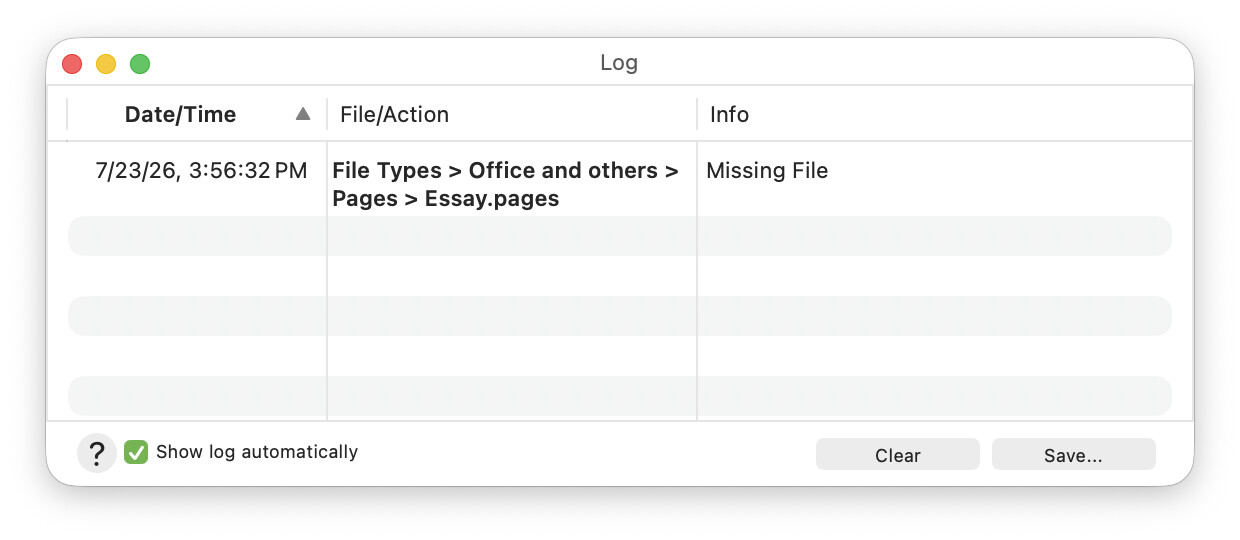Click the sort triangle in Date/Time header
Image resolution: width=1240 pixels, height=540 pixels.
coord(303,114)
